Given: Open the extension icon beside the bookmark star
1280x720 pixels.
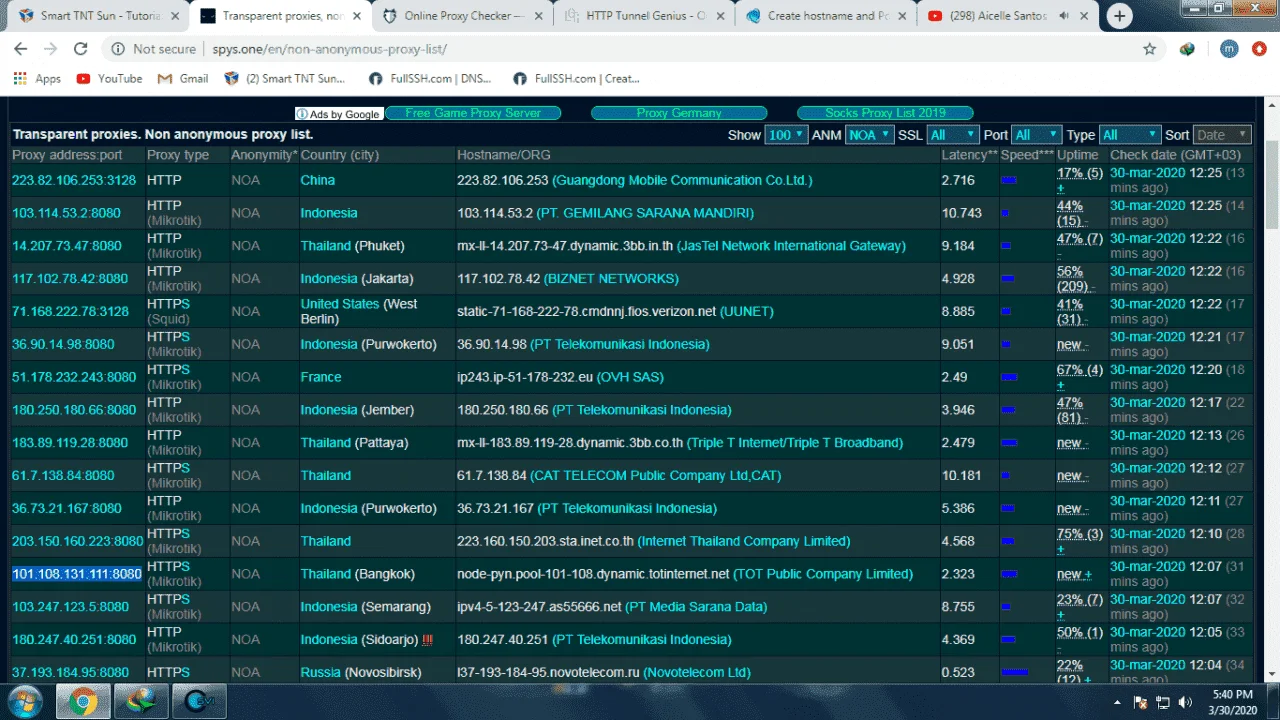Looking at the screenshot, I should click(1187, 49).
